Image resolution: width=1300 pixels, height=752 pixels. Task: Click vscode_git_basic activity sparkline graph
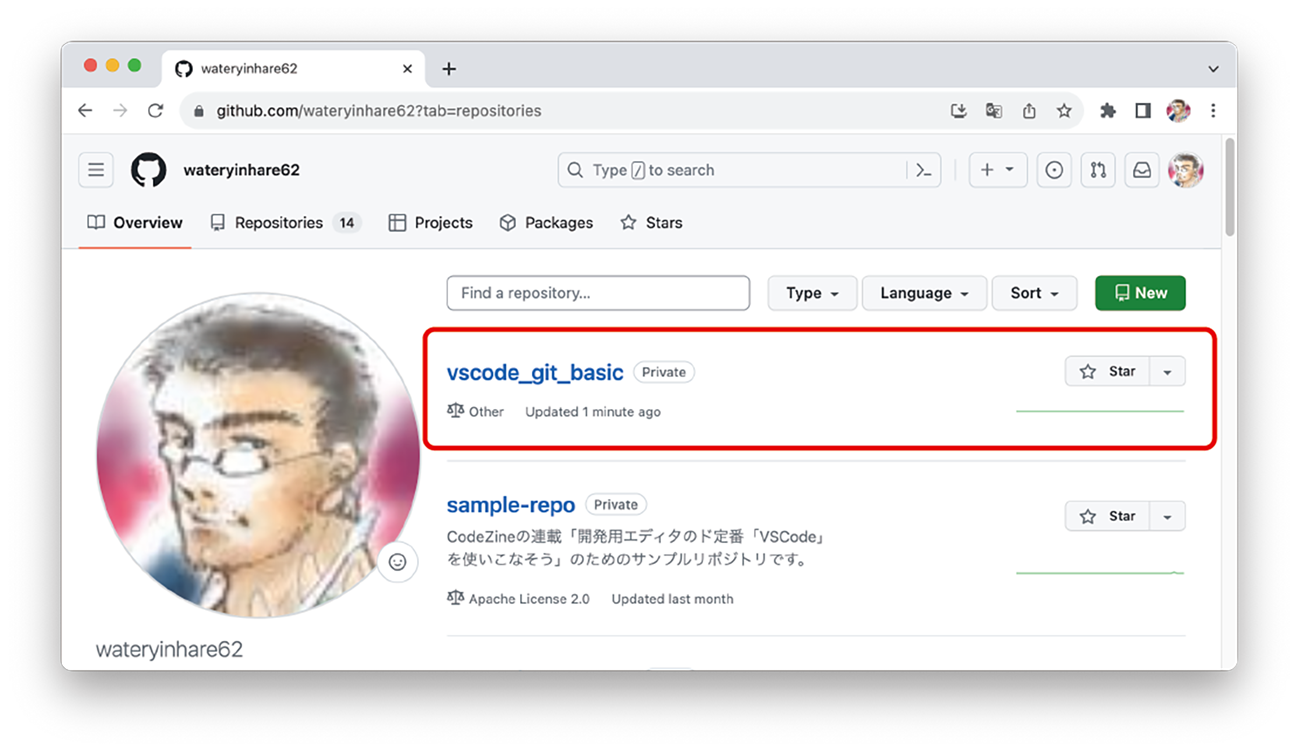coord(1100,411)
